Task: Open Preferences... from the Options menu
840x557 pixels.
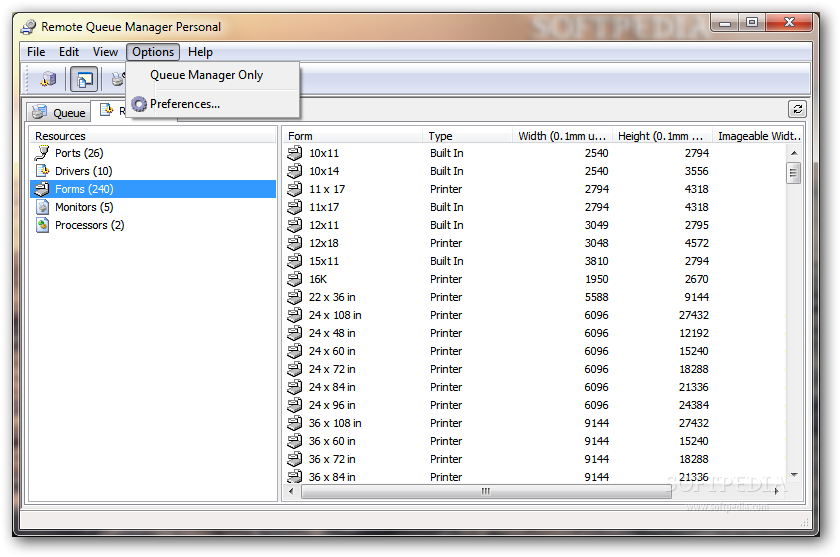Action: click(185, 104)
